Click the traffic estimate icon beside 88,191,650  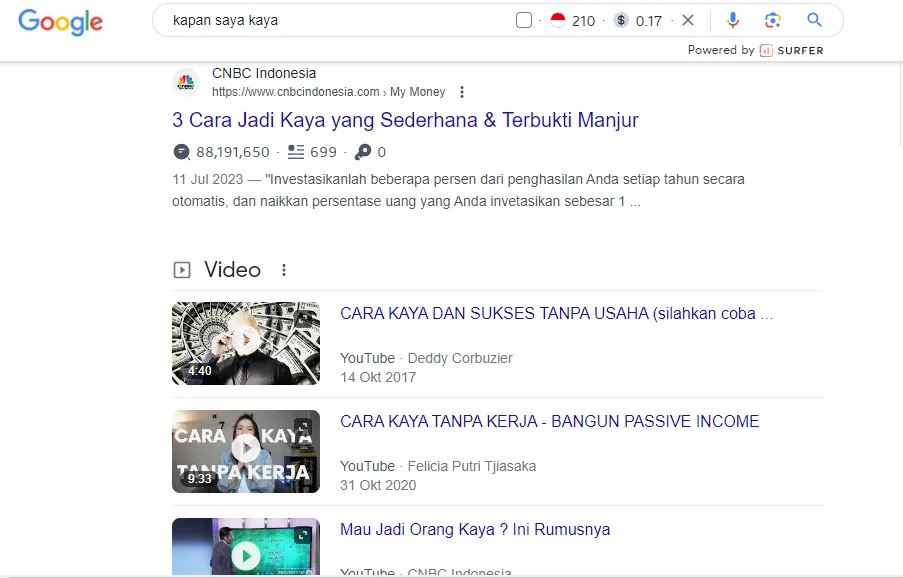(181, 152)
